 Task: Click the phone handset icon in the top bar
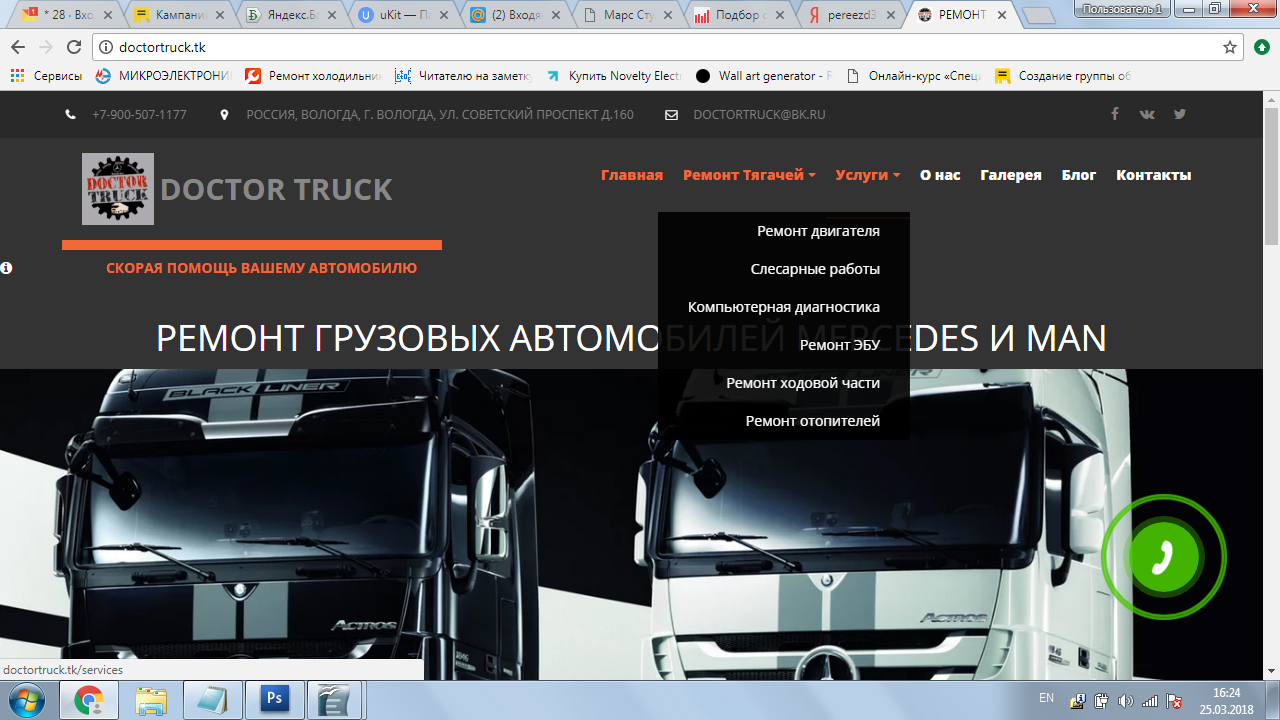(71, 115)
